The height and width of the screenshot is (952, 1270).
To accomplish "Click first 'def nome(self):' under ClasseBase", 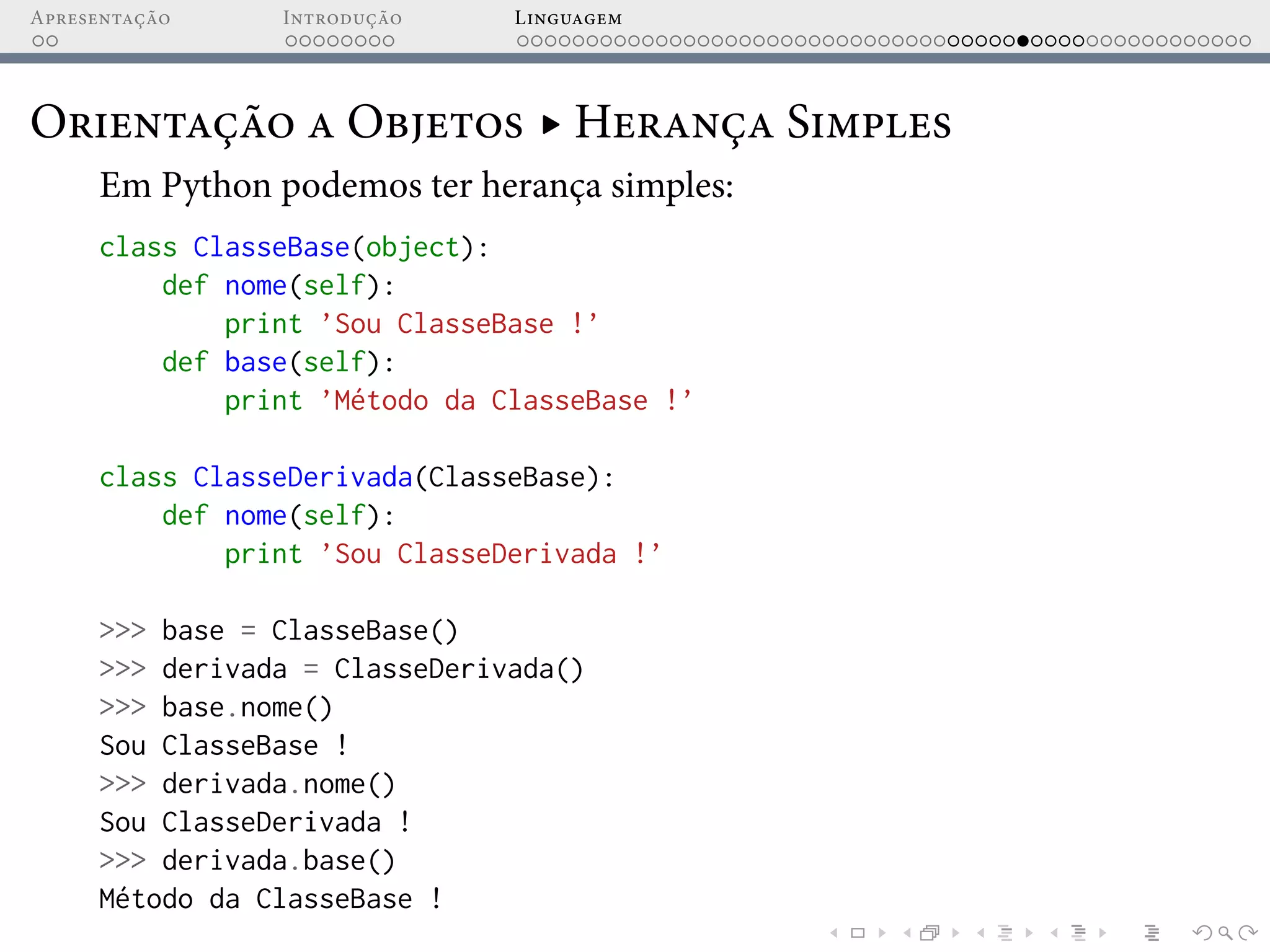I will tap(278, 286).
